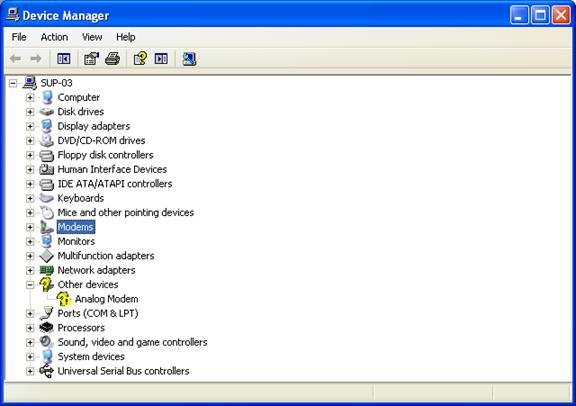Click the Universal Serial Bus controllers icon

47,371
